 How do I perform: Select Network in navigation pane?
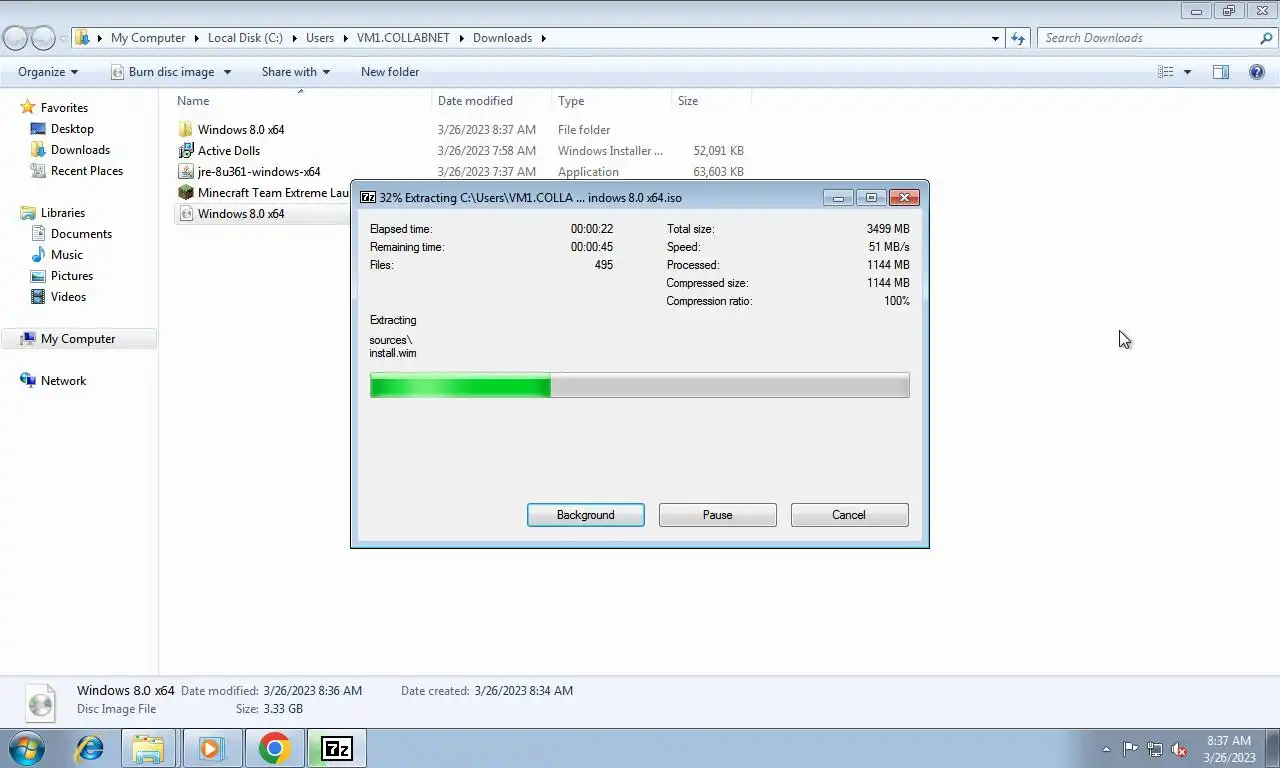(x=63, y=381)
